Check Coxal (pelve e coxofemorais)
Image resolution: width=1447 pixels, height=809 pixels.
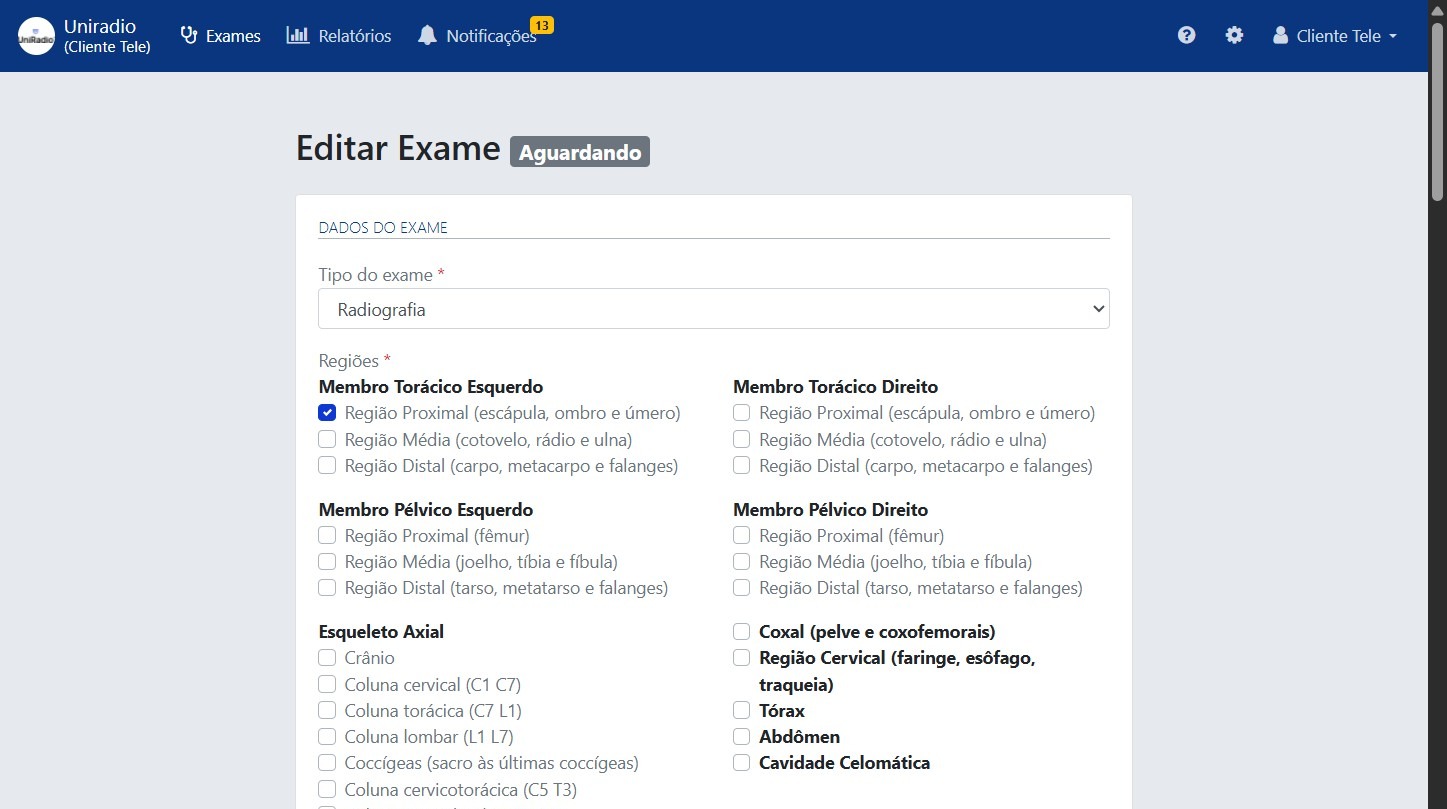coord(741,631)
